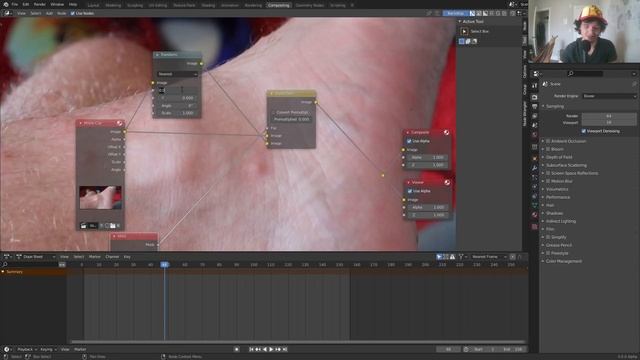Open the Scene properties tab icon
The height and width of the screenshot is (360, 640).
[x=534, y=125]
